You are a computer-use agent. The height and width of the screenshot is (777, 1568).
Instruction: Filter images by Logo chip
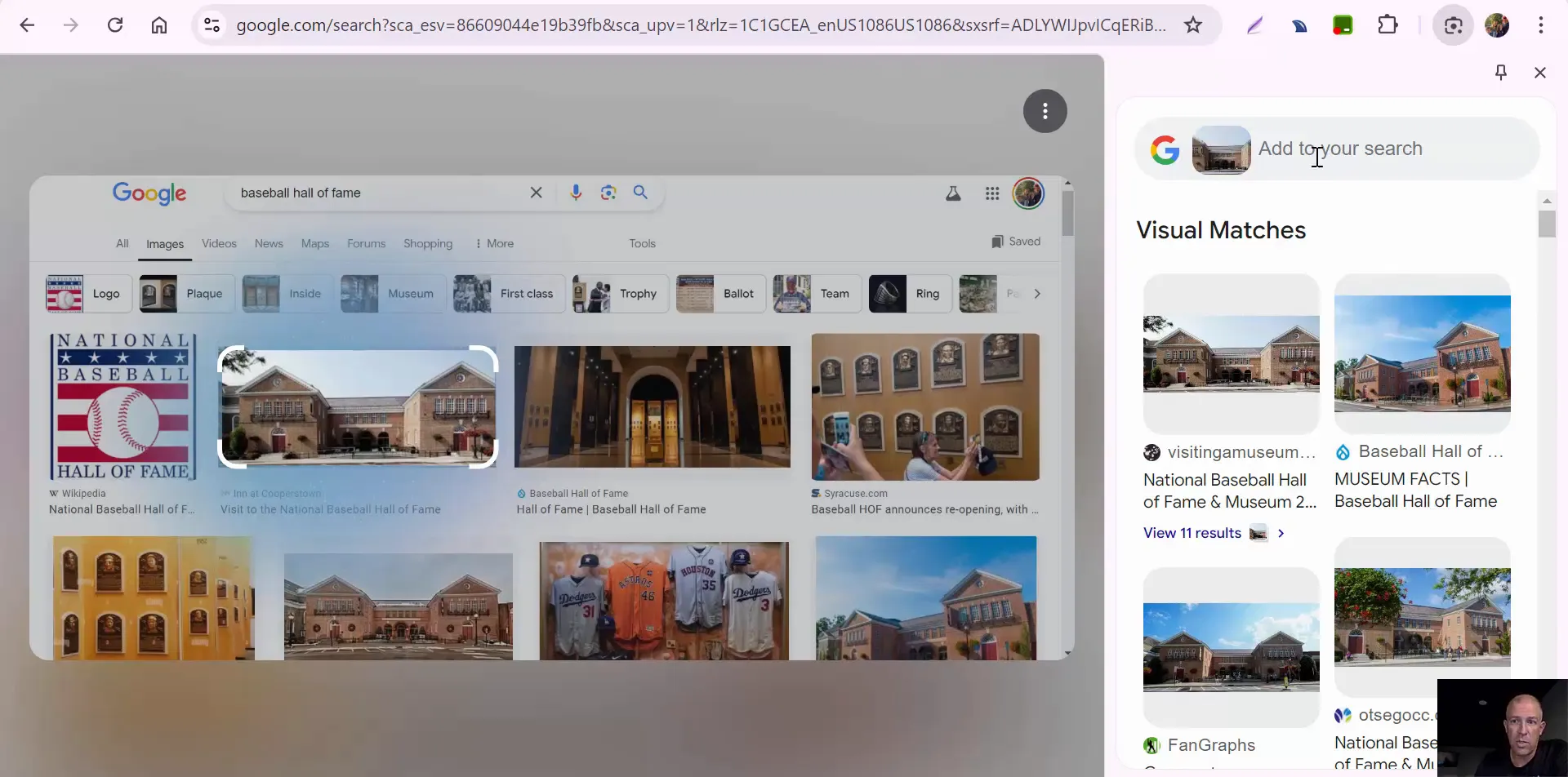(x=89, y=294)
